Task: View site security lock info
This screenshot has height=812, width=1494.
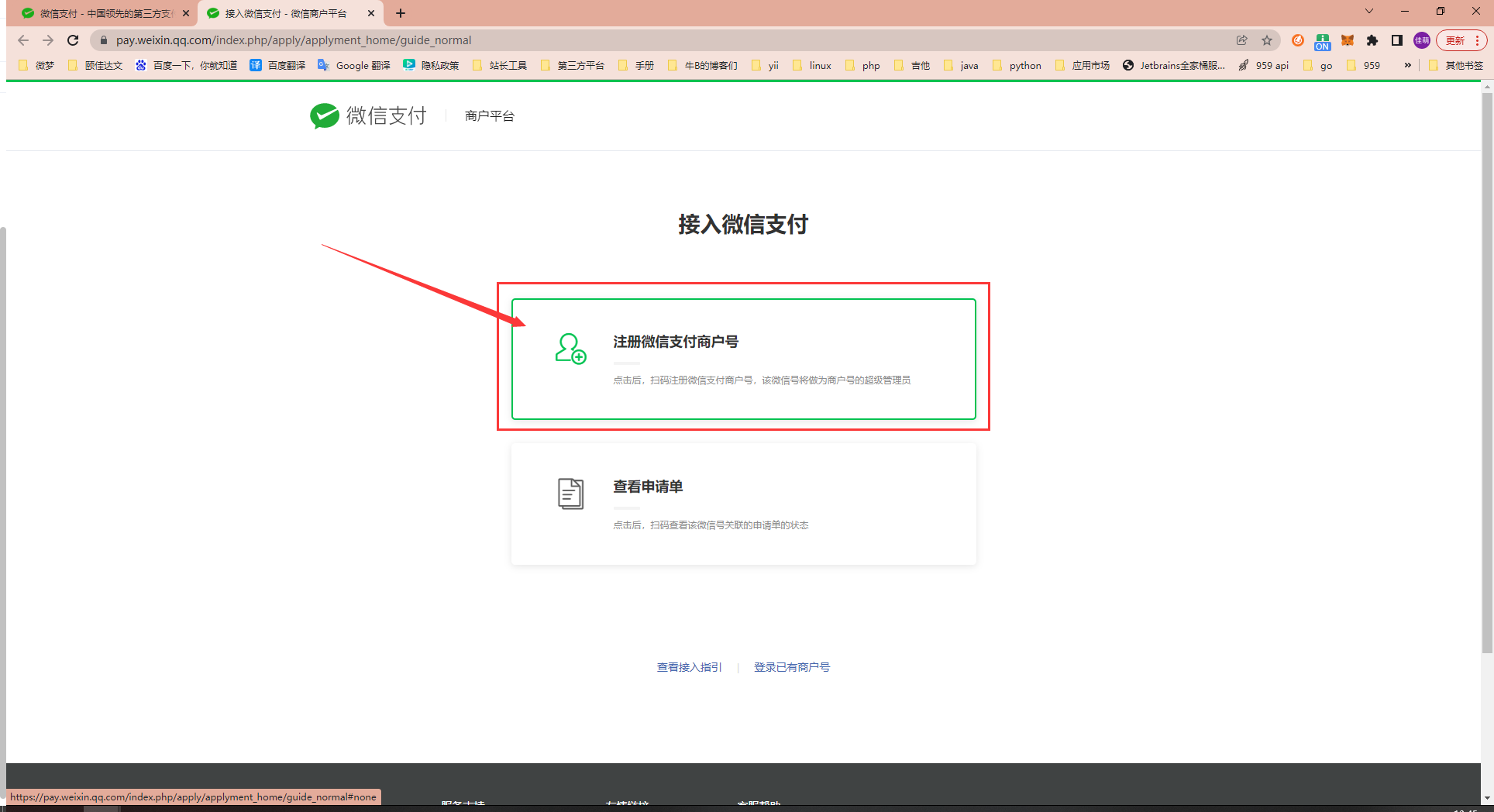Action: 103,40
